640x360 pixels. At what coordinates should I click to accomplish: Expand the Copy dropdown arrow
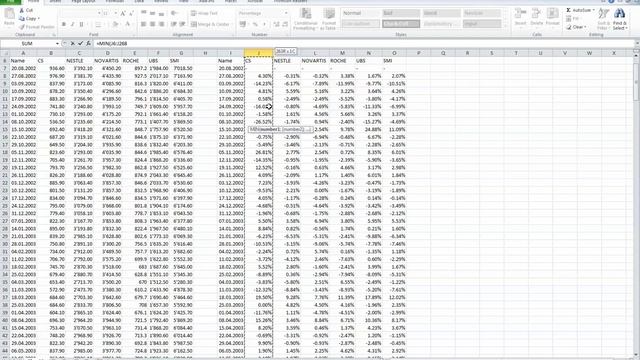pyautogui.click(x=39, y=19)
